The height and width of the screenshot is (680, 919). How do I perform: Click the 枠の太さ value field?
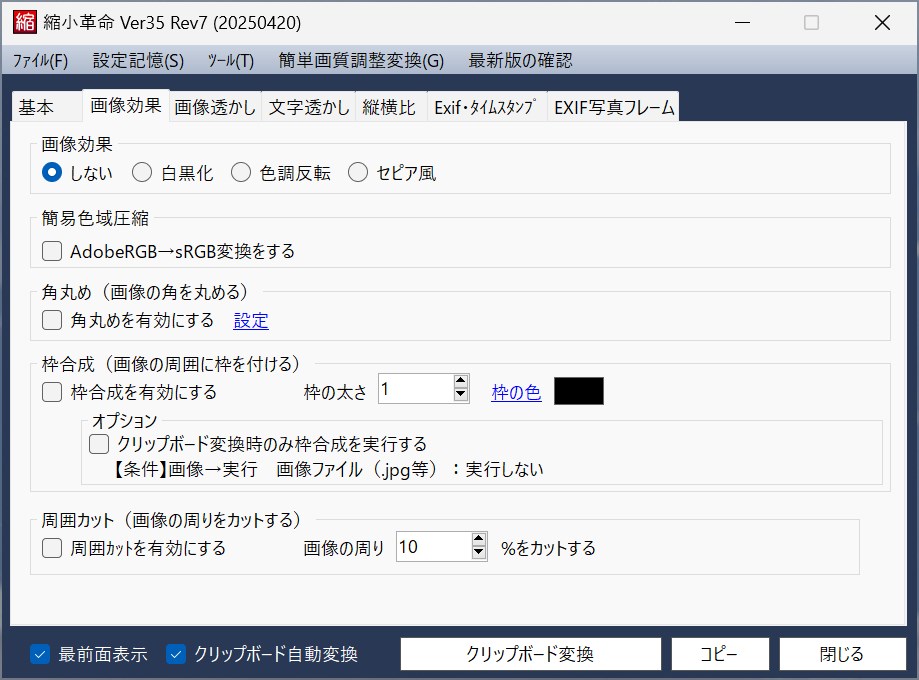click(416, 389)
